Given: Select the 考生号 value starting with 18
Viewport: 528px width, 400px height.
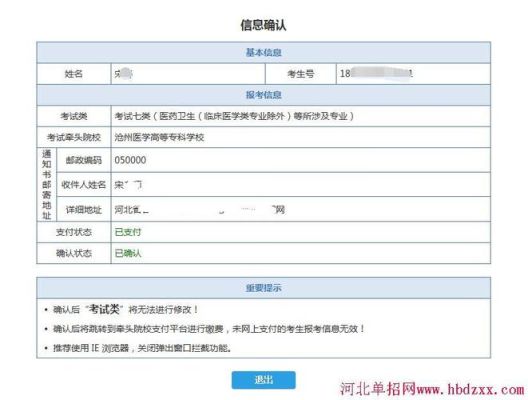Looking at the screenshot, I should [x=376, y=73].
